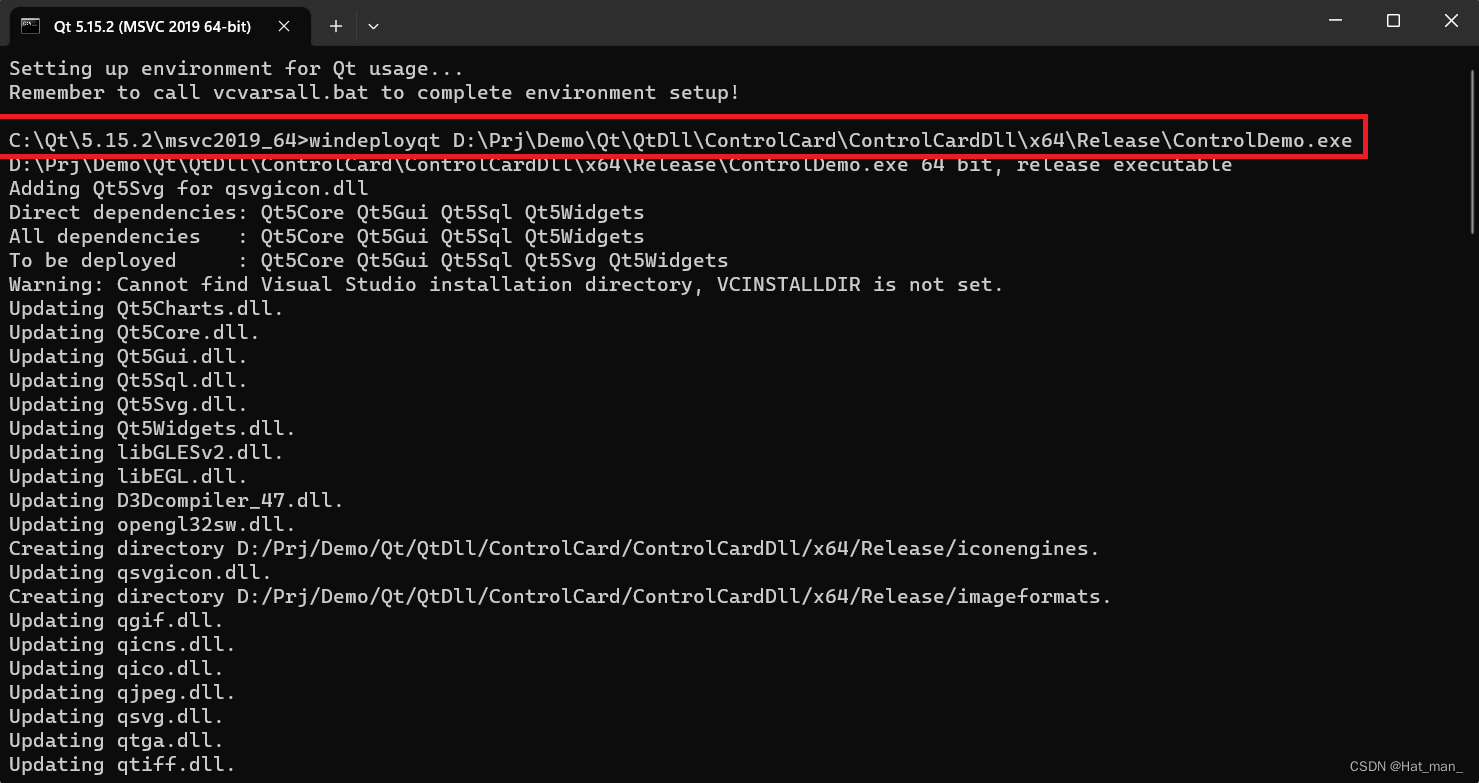Click 'Updating qjpeg.dll.' line
1479x783 pixels.
click(x=123, y=693)
